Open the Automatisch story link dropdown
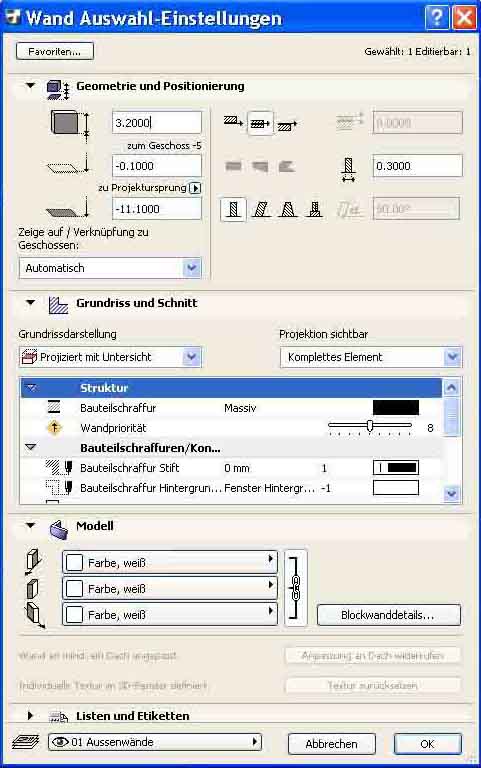This screenshot has width=481, height=768. tap(192, 268)
